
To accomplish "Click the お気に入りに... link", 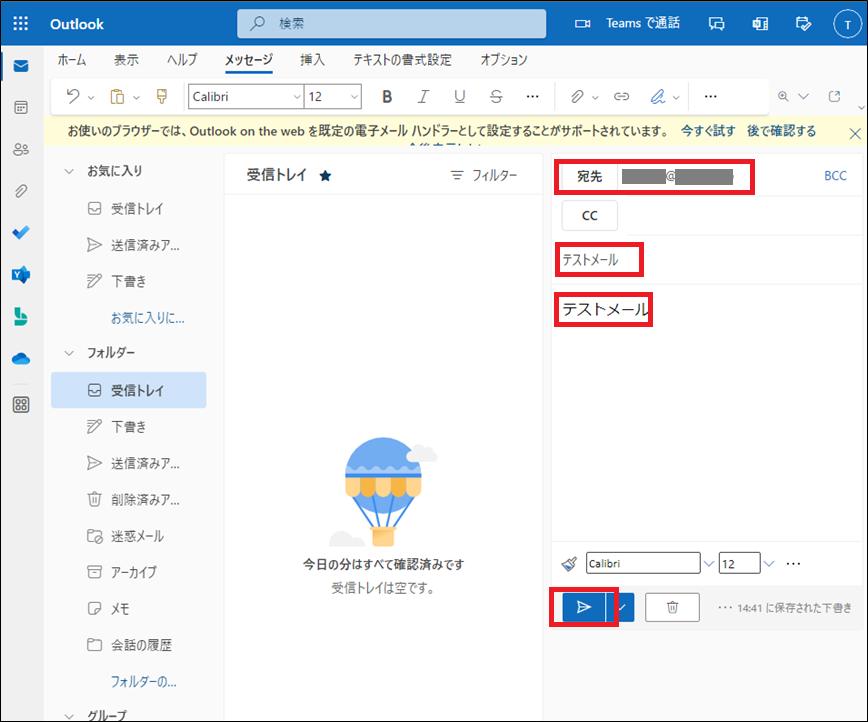I will click(x=148, y=318).
